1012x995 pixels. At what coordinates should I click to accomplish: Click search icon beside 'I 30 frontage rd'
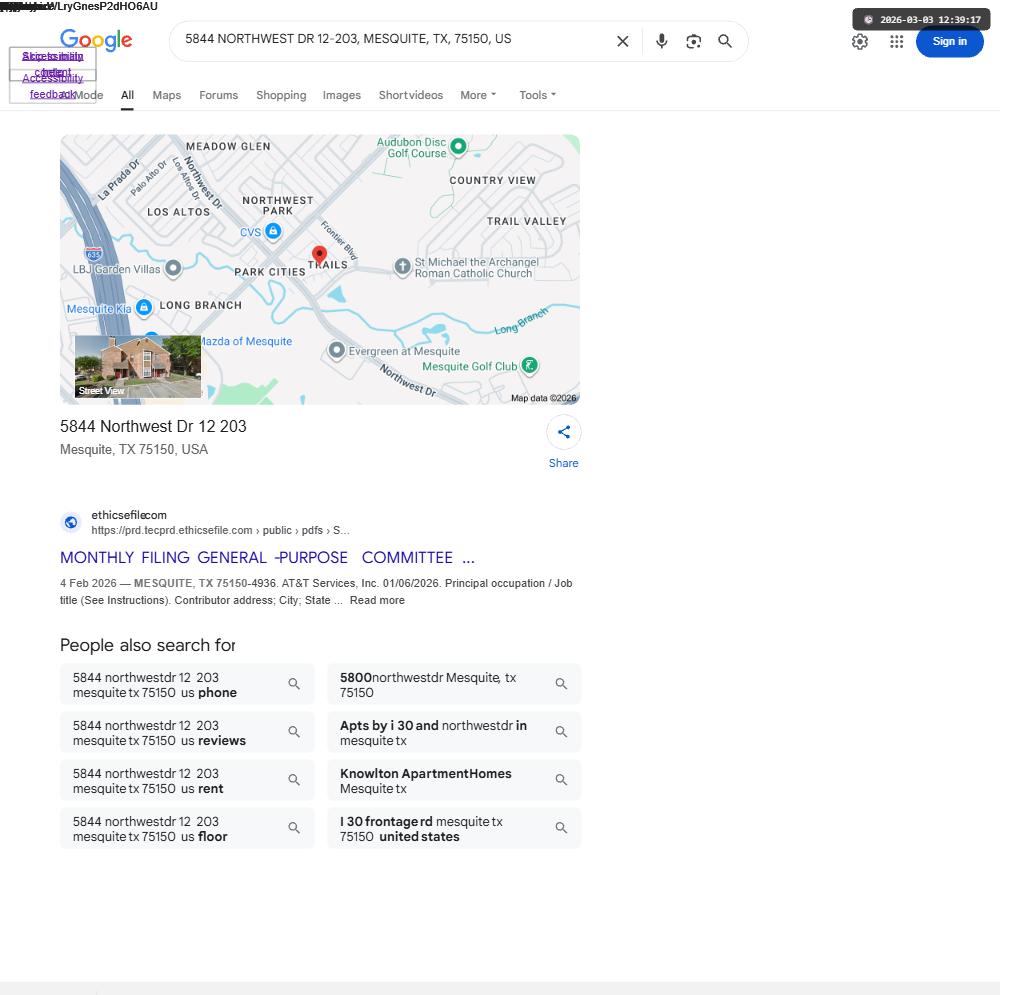(x=561, y=828)
